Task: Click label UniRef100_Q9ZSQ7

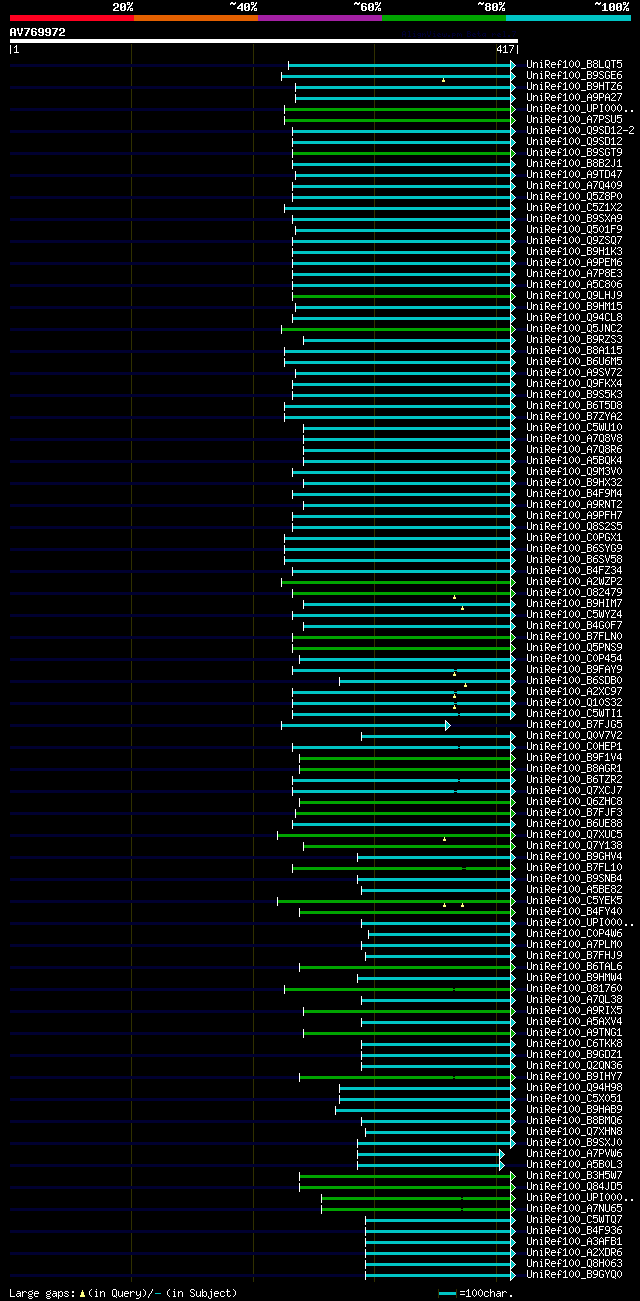Action: coord(574,240)
